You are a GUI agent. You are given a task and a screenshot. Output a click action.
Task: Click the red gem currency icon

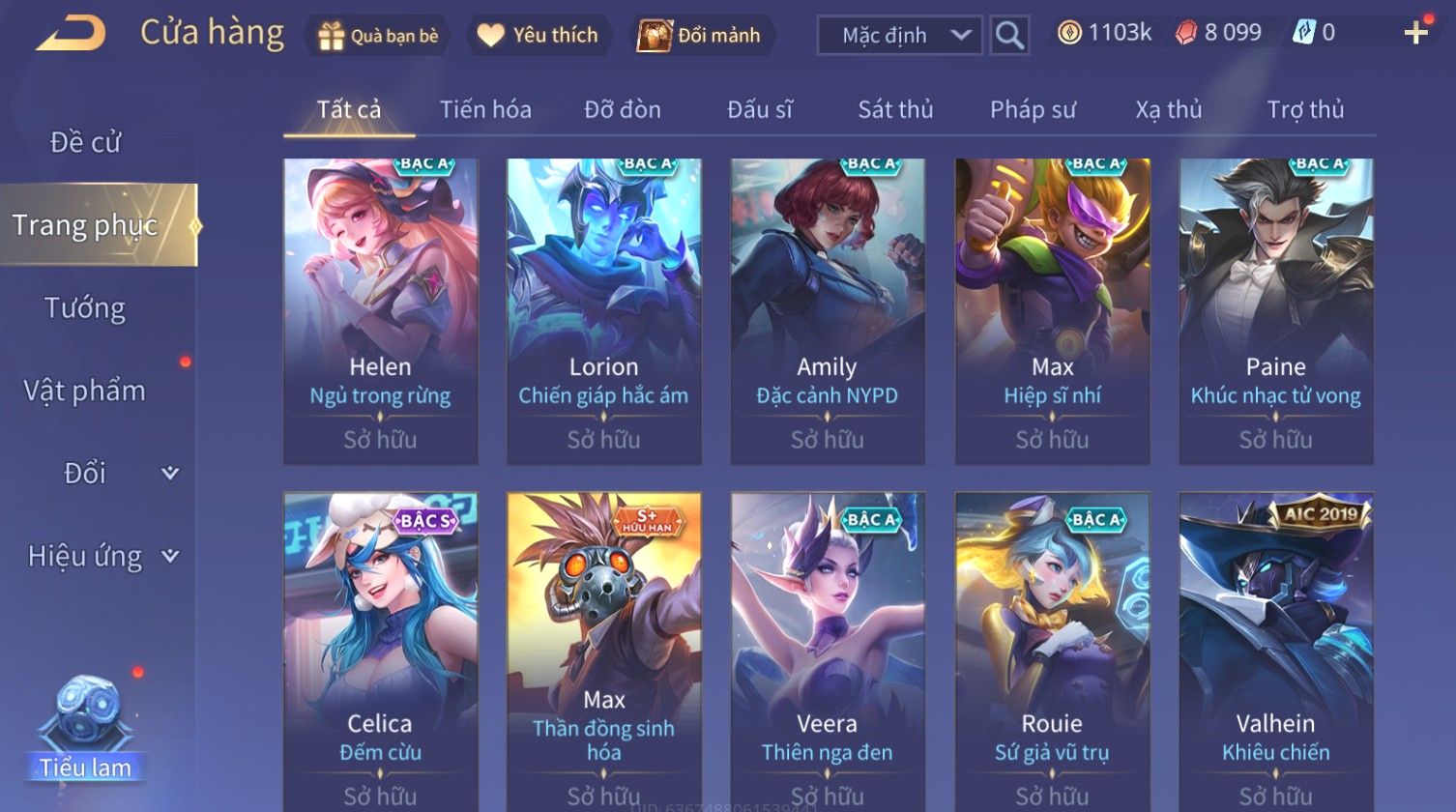tap(1185, 34)
